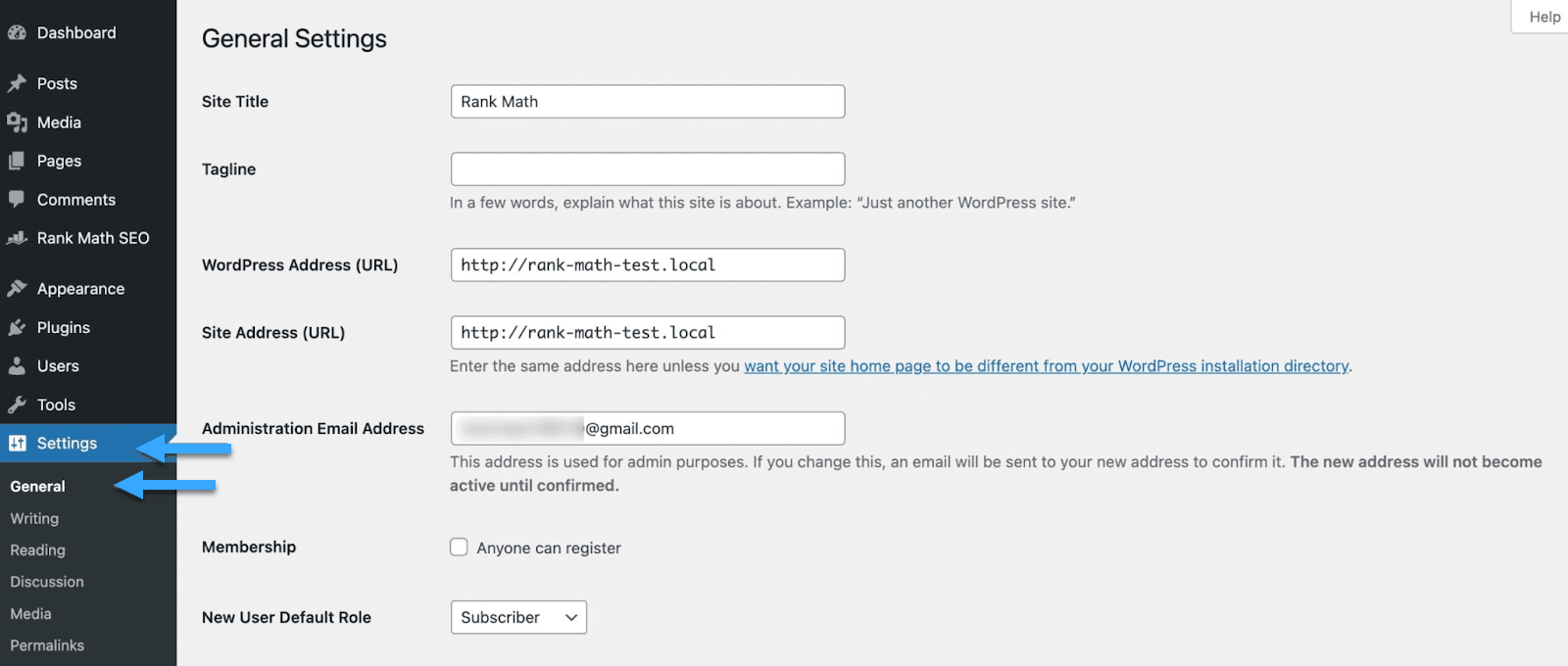The image size is (1568, 666).
Task: Expand the Help tab at top right
Action: tap(1543, 17)
